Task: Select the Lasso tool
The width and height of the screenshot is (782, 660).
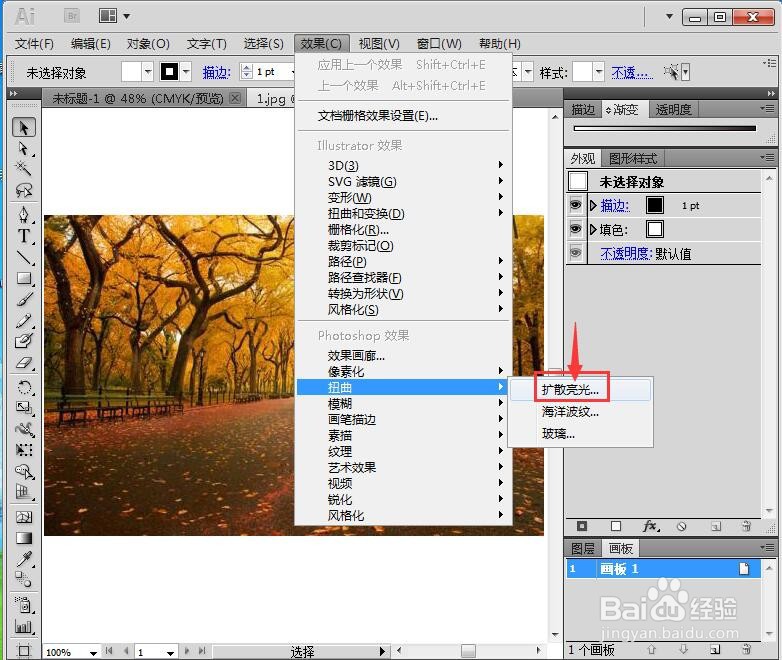Action: (x=23, y=190)
